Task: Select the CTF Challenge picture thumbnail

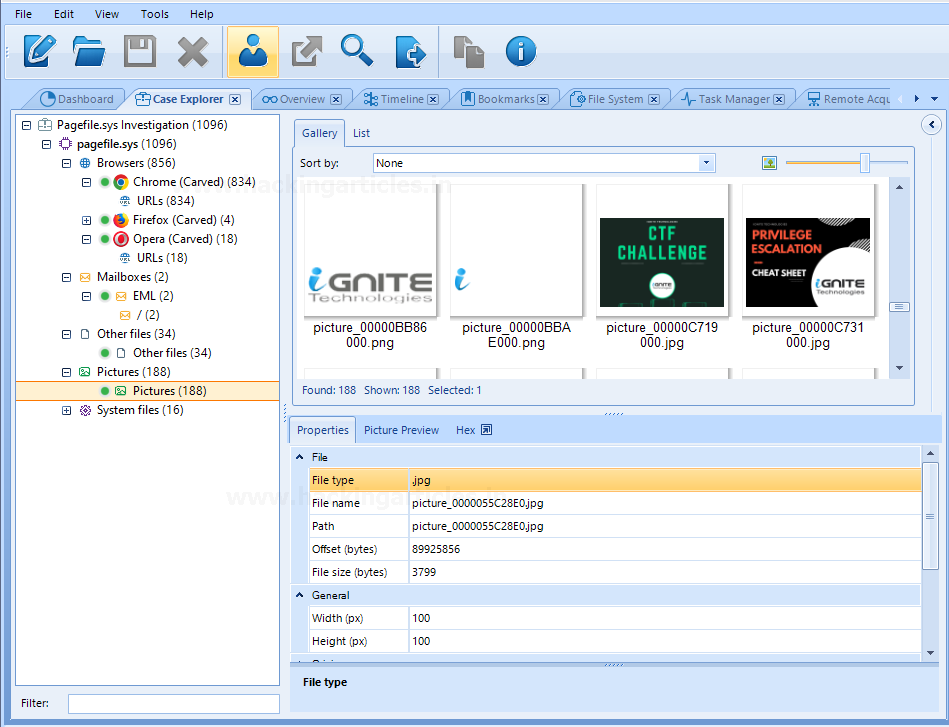Action: click(x=661, y=262)
